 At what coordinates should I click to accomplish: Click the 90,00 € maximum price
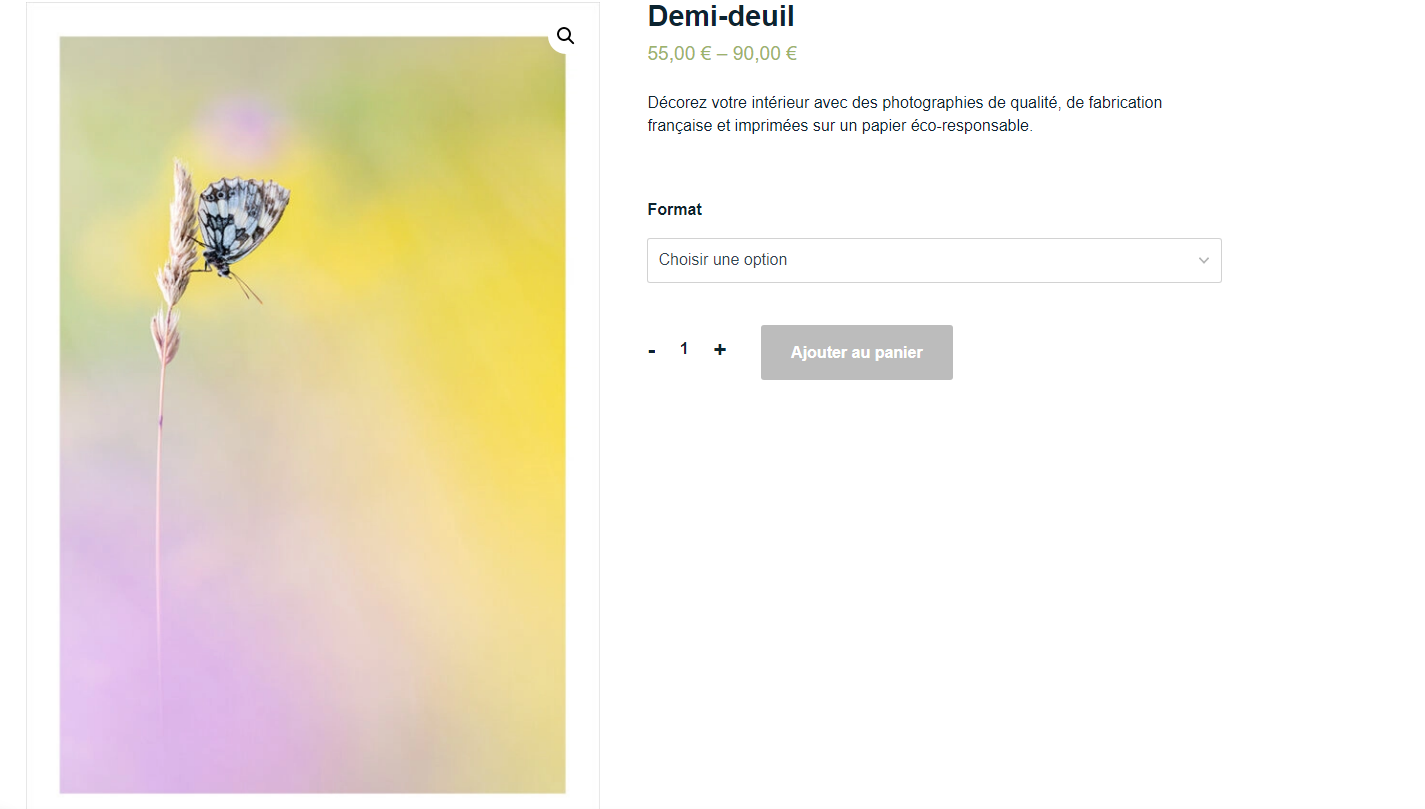tap(765, 54)
